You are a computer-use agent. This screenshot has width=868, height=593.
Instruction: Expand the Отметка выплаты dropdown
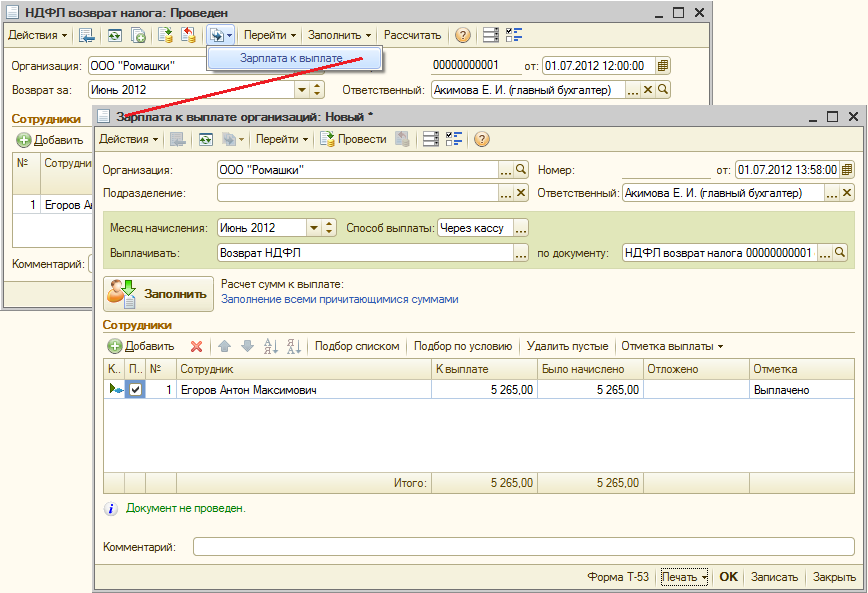pyautogui.click(x=672, y=347)
